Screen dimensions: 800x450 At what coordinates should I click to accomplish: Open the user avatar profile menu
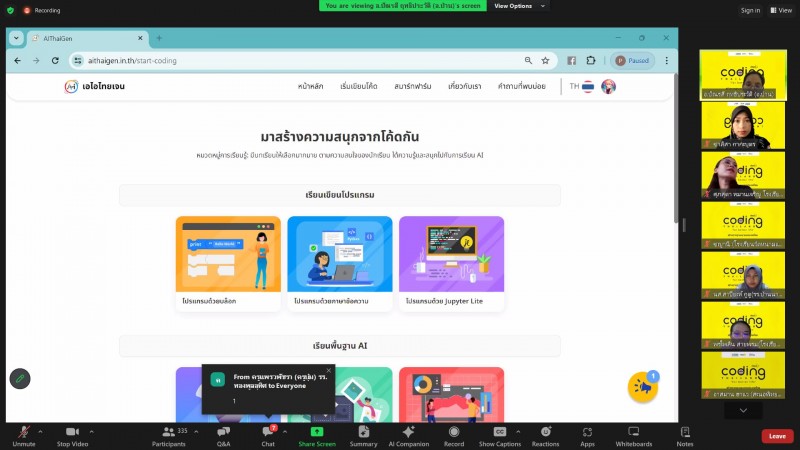(608, 86)
